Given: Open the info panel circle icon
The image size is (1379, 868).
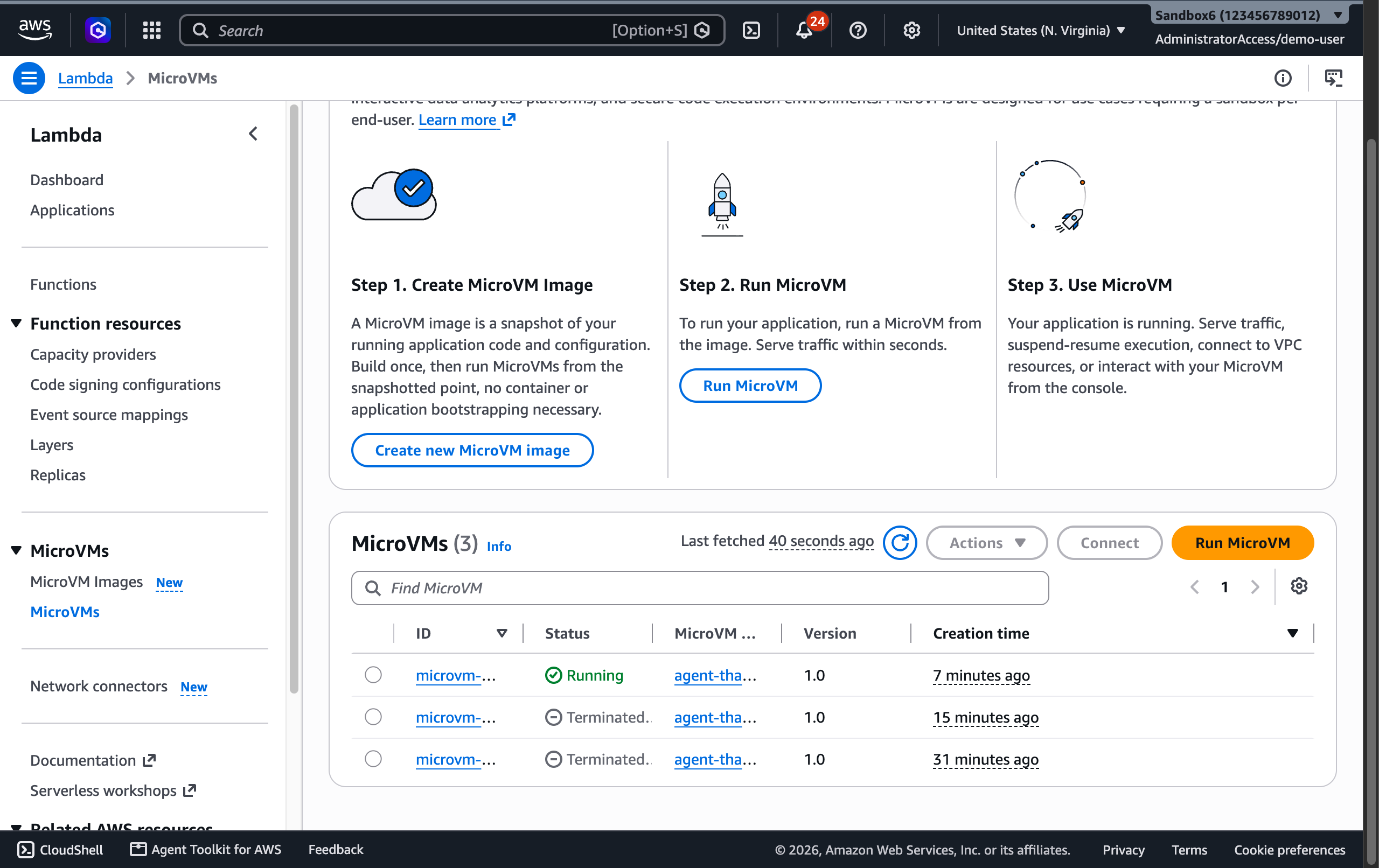Looking at the screenshot, I should tap(1283, 78).
